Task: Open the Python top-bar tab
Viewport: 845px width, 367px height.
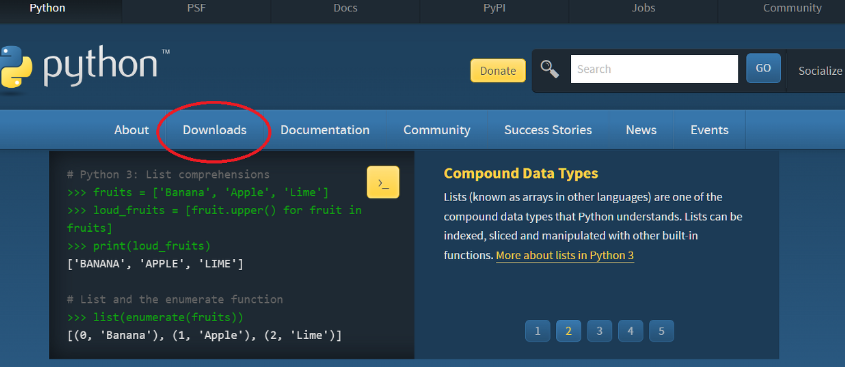Action: (47, 8)
